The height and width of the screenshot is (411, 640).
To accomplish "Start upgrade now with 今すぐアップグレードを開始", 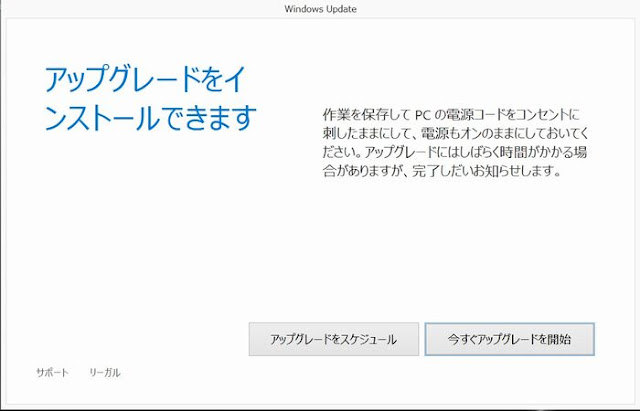I will pyautogui.click(x=509, y=339).
